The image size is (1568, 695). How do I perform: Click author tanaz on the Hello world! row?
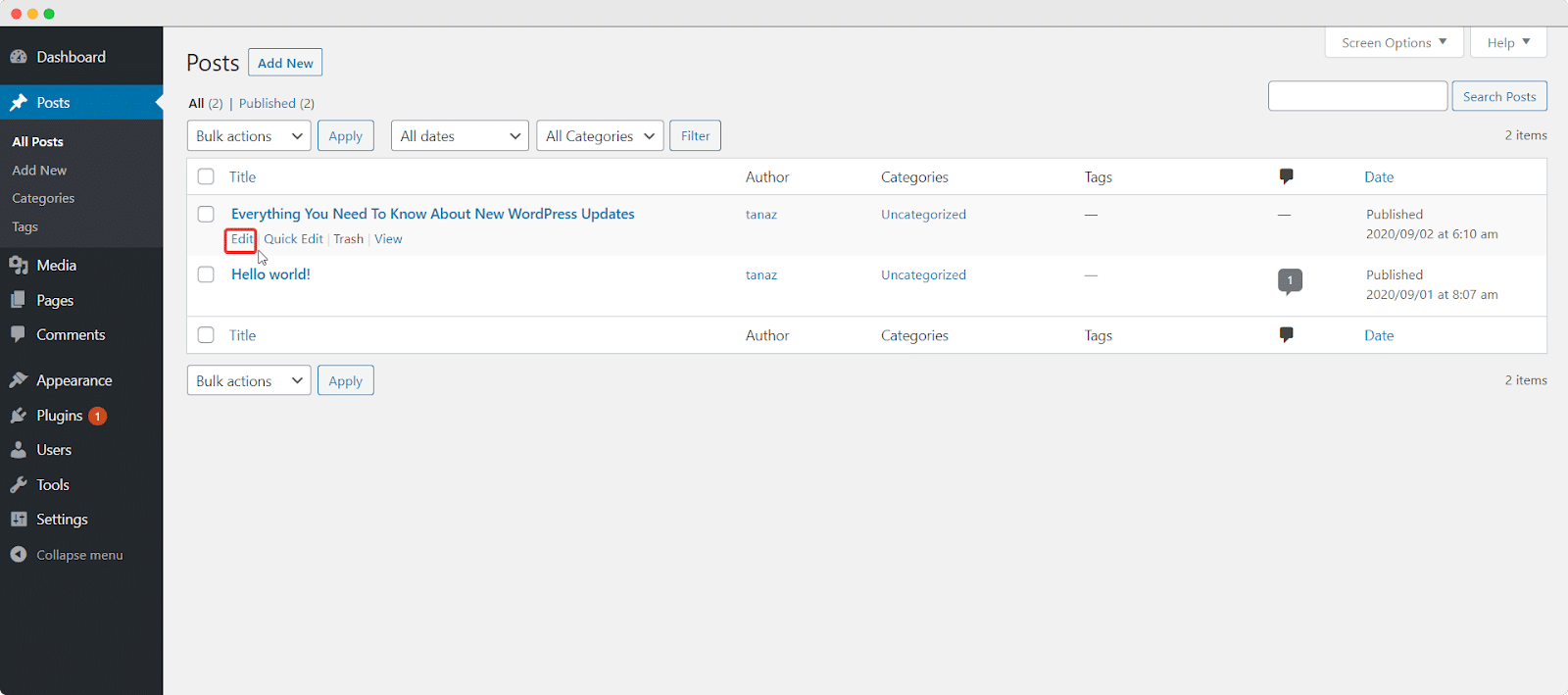(x=761, y=275)
